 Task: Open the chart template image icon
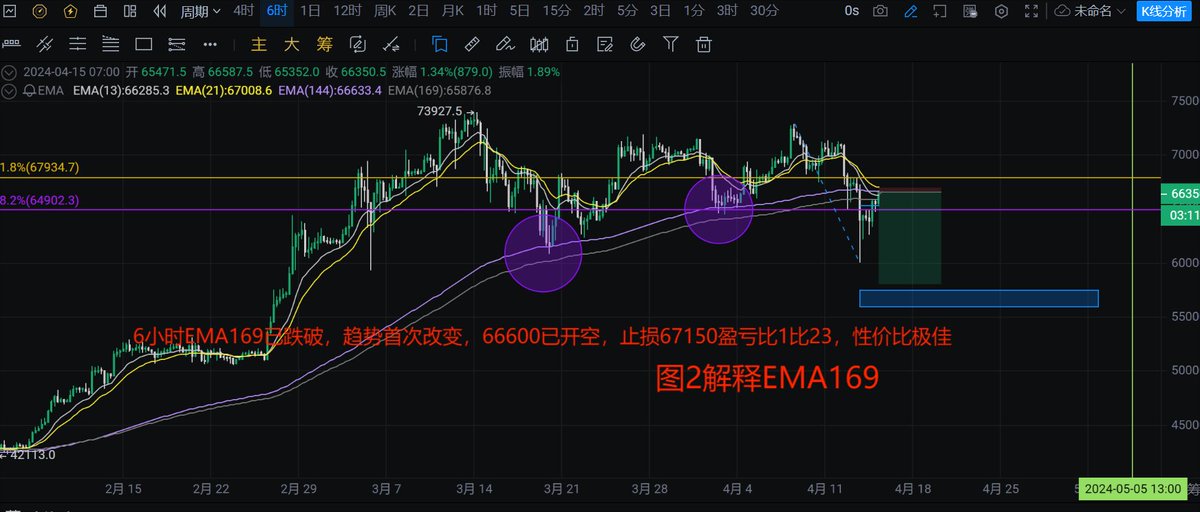tap(970, 12)
